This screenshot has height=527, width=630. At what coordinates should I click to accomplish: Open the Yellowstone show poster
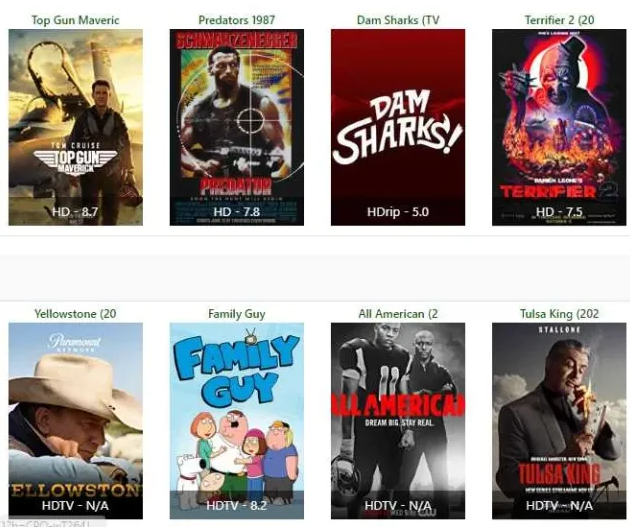(x=76, y=421)
